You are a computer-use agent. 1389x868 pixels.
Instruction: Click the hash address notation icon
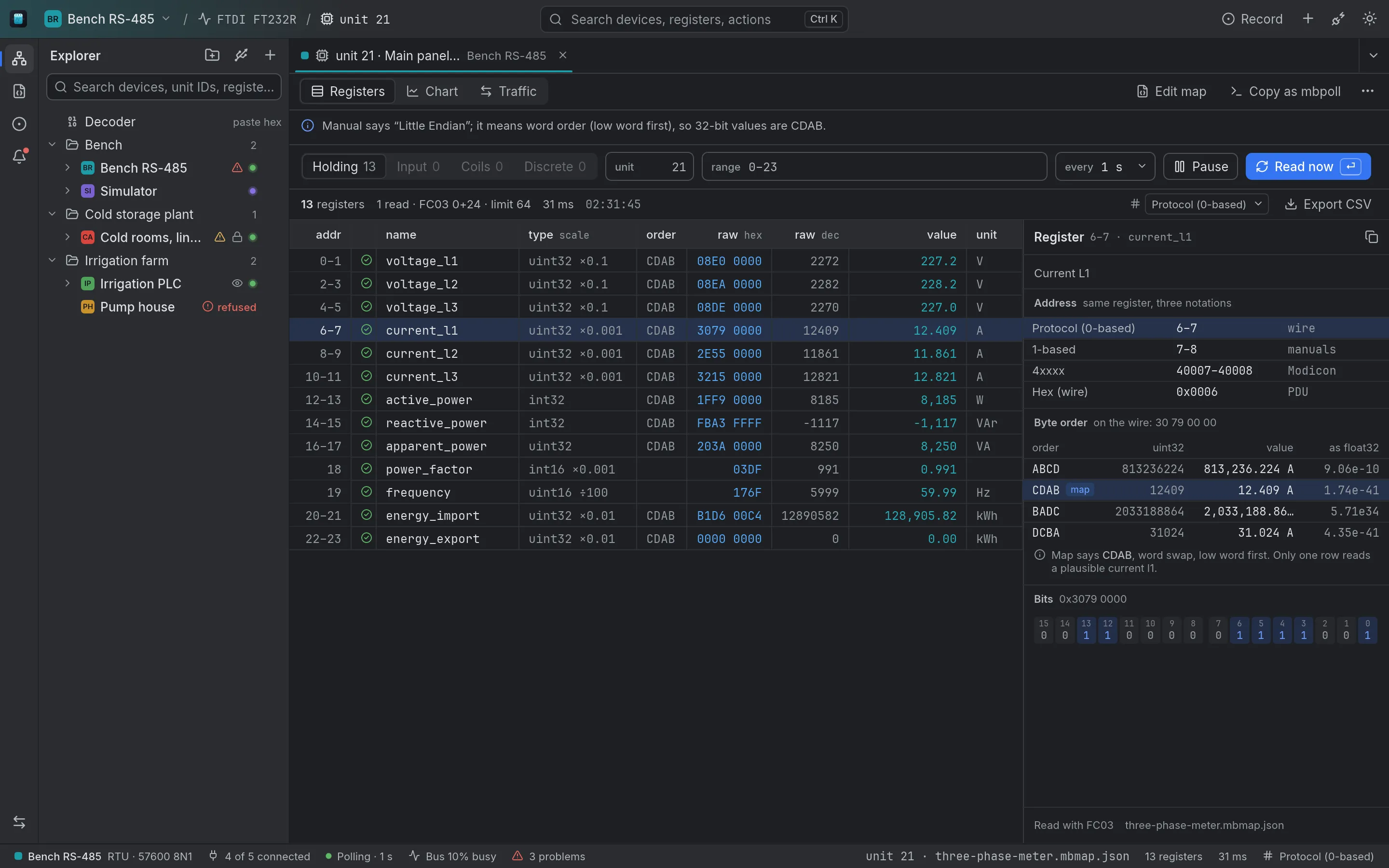click(1135, 204)
